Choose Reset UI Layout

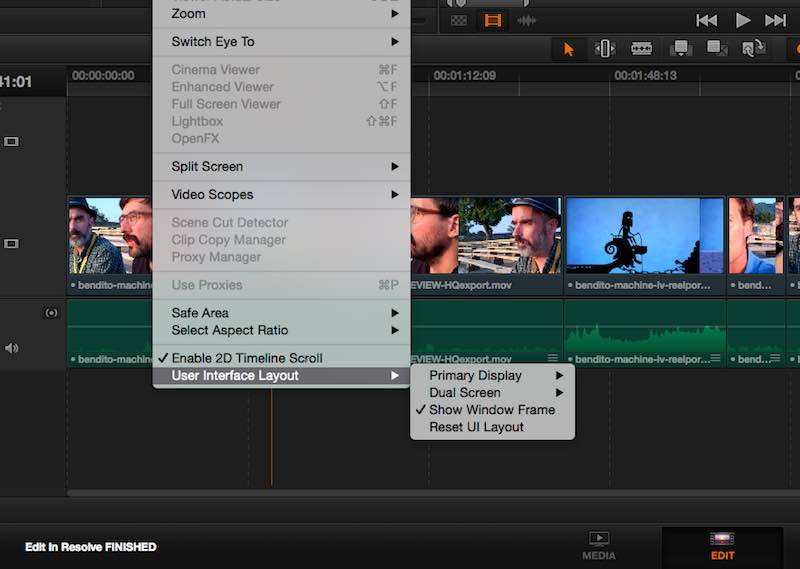click(492, 427)
